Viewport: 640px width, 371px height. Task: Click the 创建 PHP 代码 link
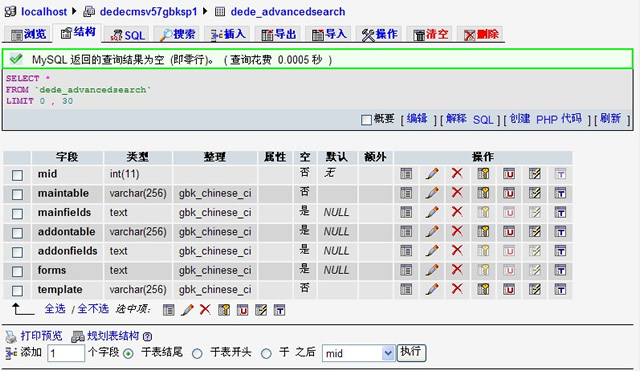click(x=545, y=119)
